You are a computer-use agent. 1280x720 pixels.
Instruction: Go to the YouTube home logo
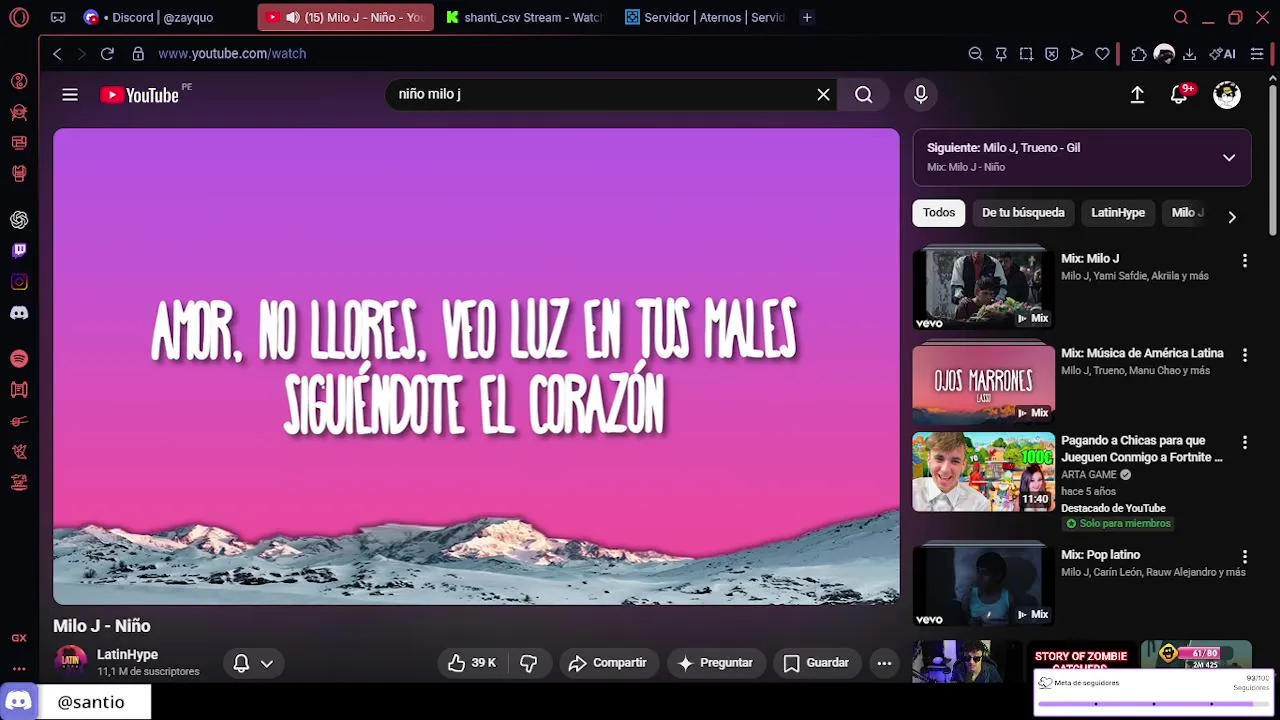[x=140, y=95]
